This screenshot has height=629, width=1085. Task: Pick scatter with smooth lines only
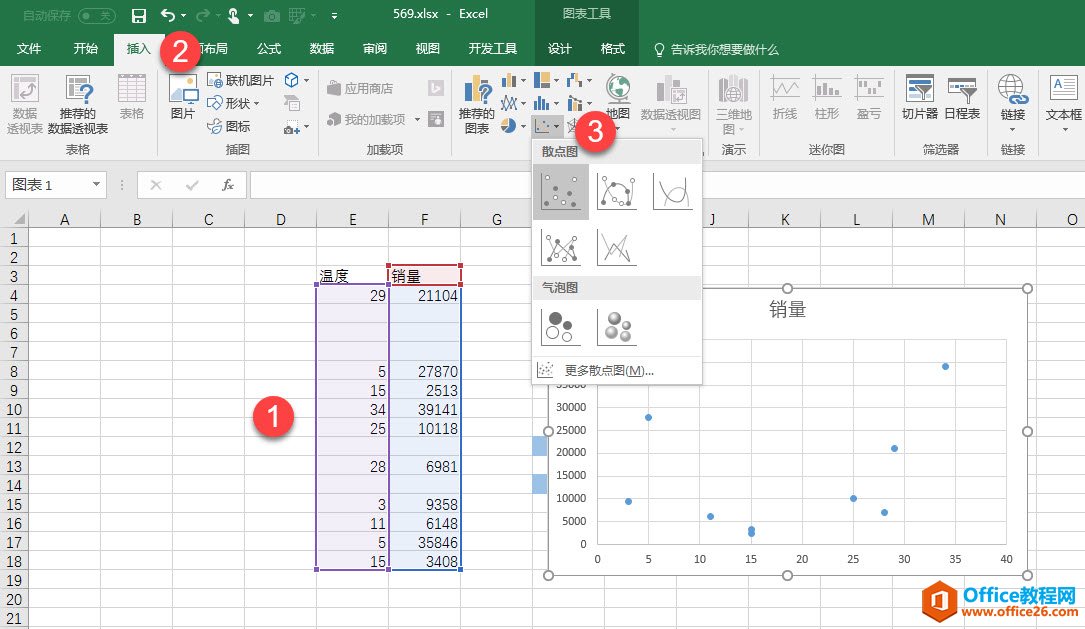[672, 192]
